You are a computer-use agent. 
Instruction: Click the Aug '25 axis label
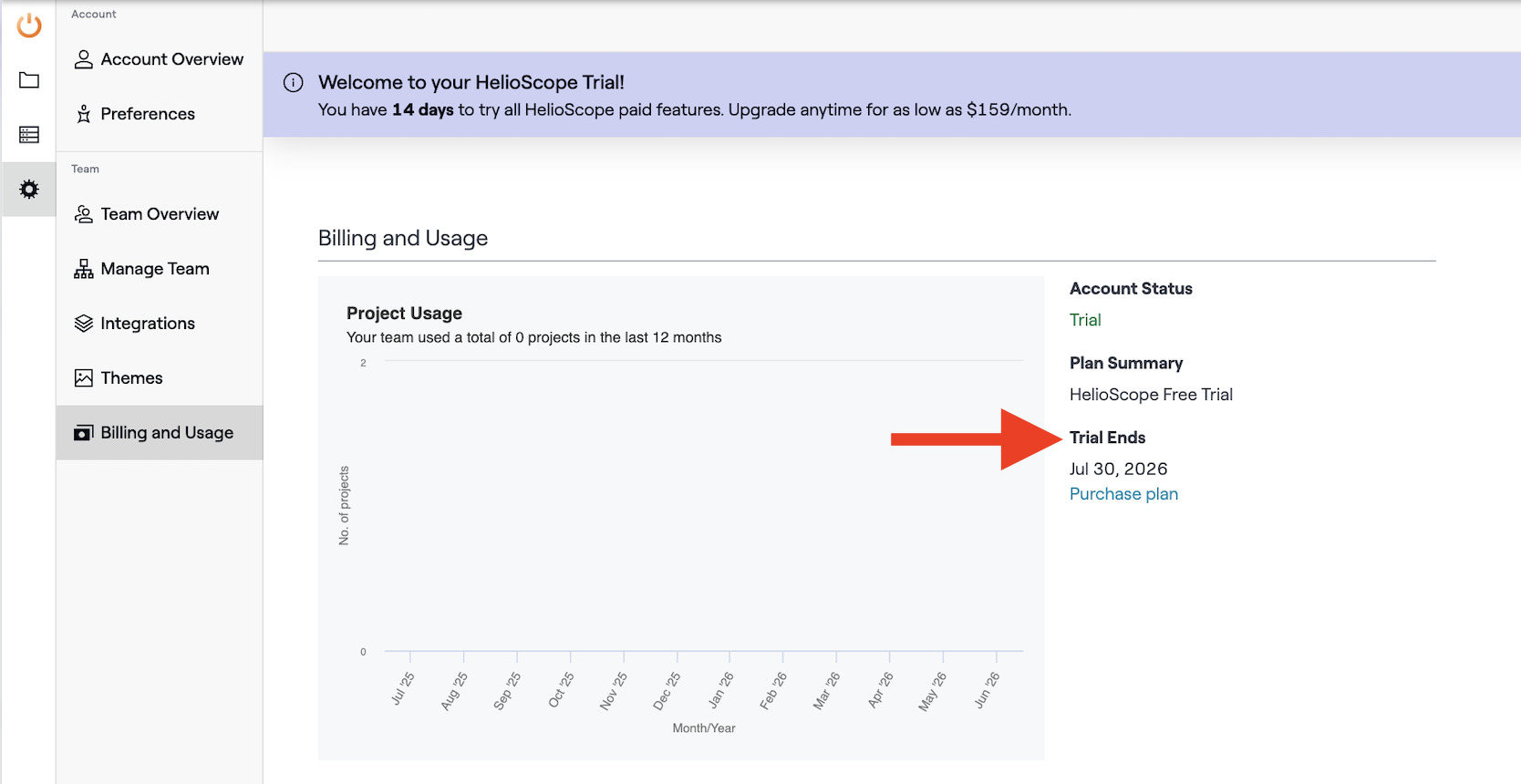(x=454, y=691)
